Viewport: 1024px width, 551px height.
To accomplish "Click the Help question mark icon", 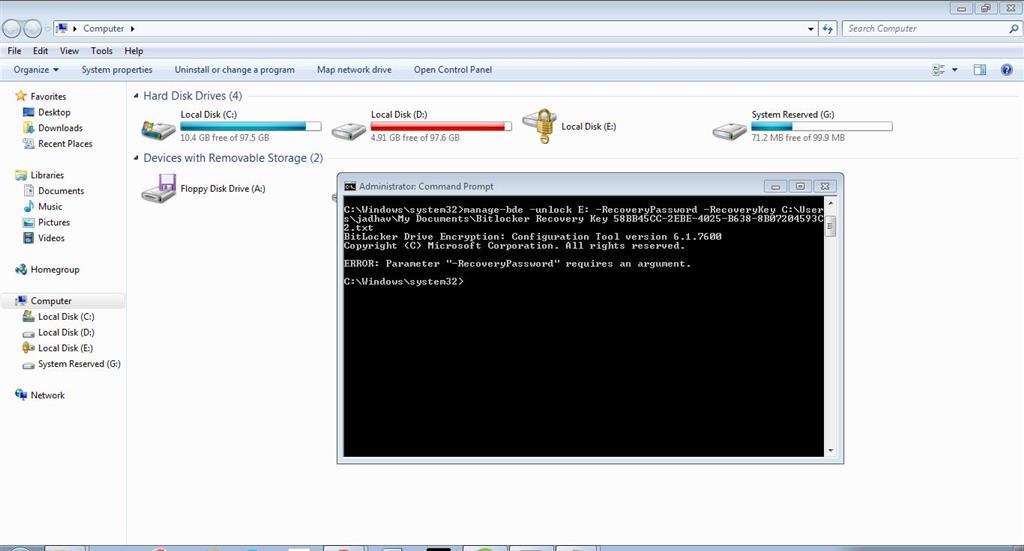I will tap(1006, 69).
